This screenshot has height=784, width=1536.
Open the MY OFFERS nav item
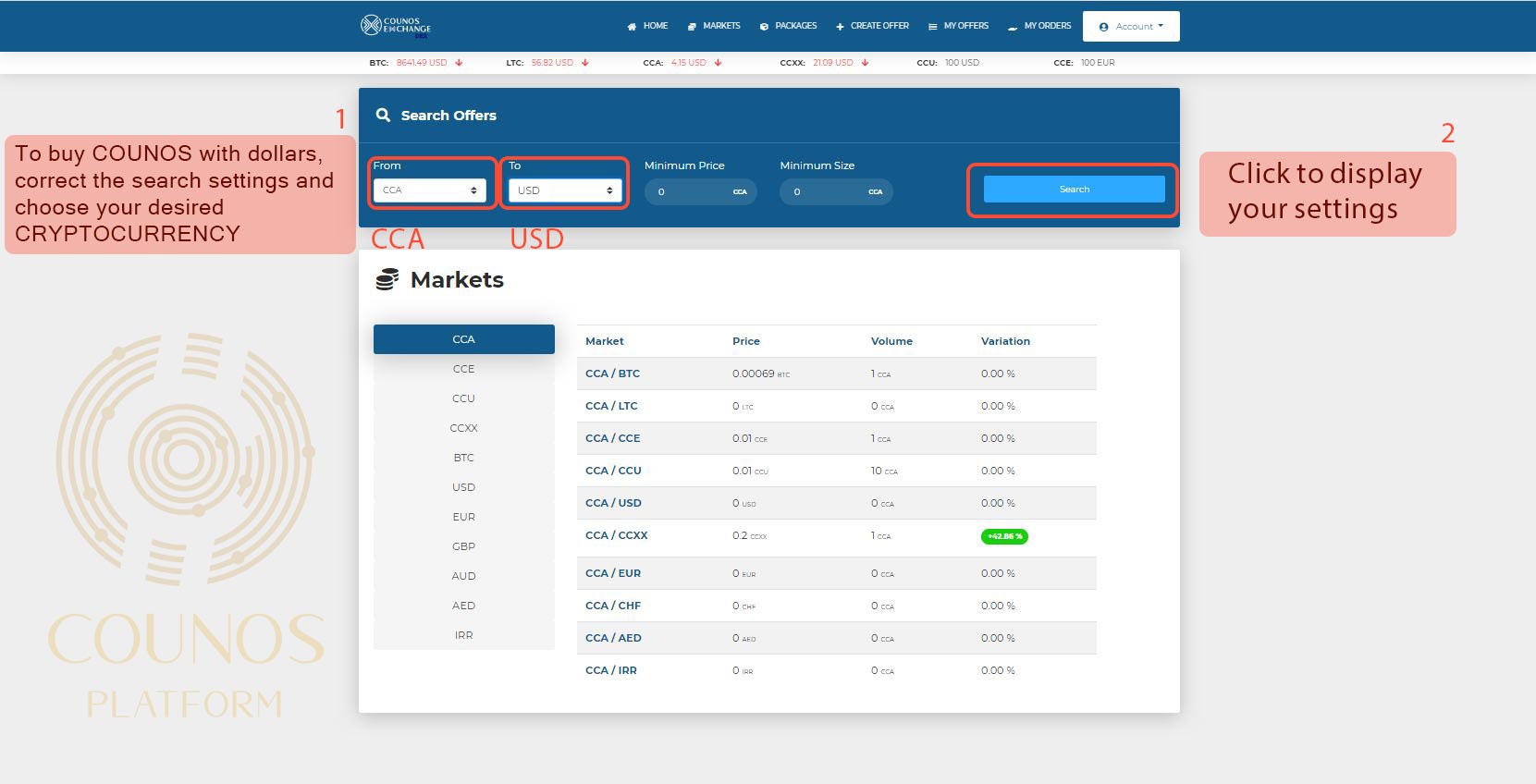tap(958, 26)
